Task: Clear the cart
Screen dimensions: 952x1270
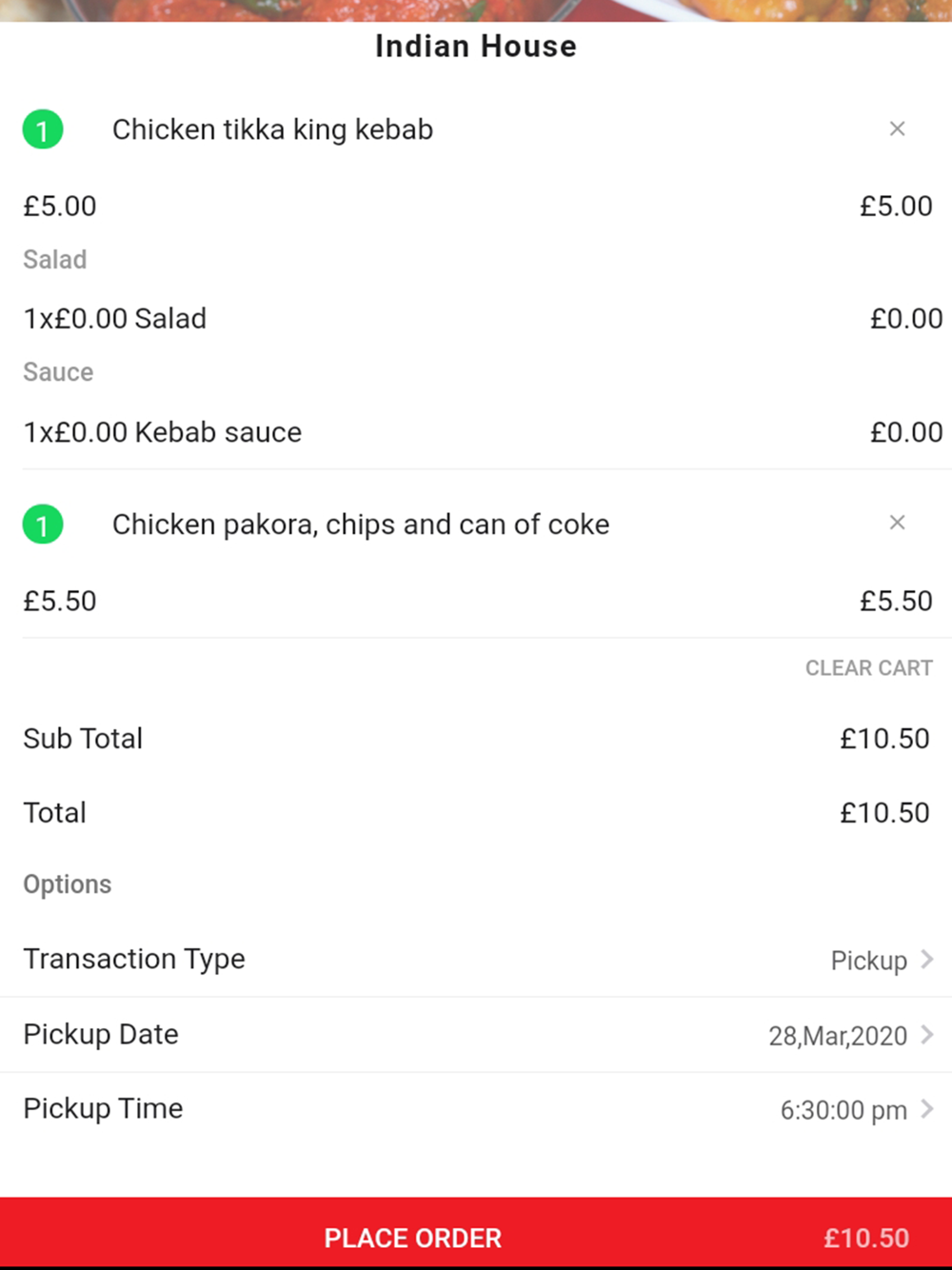Action: pos(868,668)
